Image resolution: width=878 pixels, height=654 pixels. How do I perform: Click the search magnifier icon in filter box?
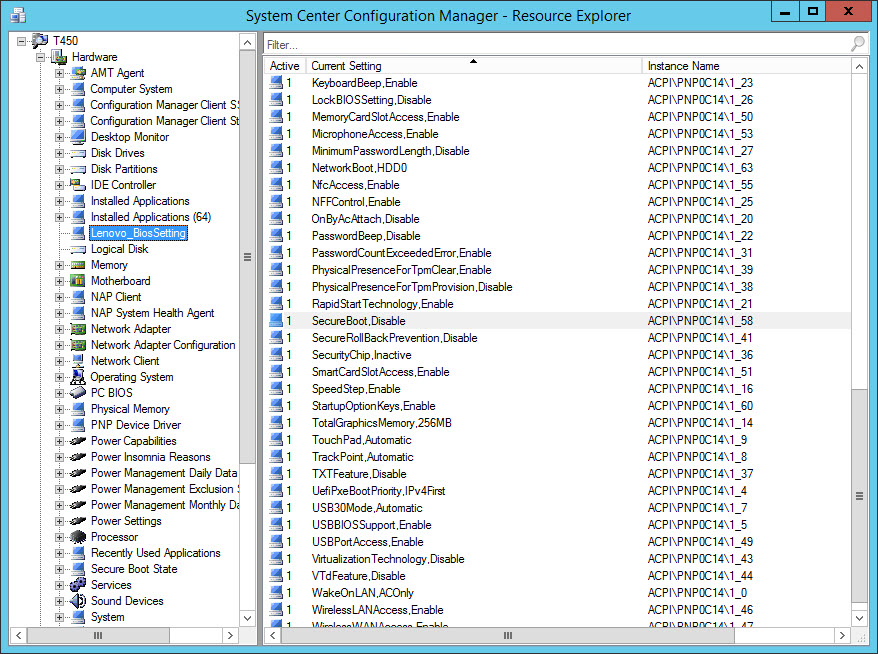tap(857, 44)
